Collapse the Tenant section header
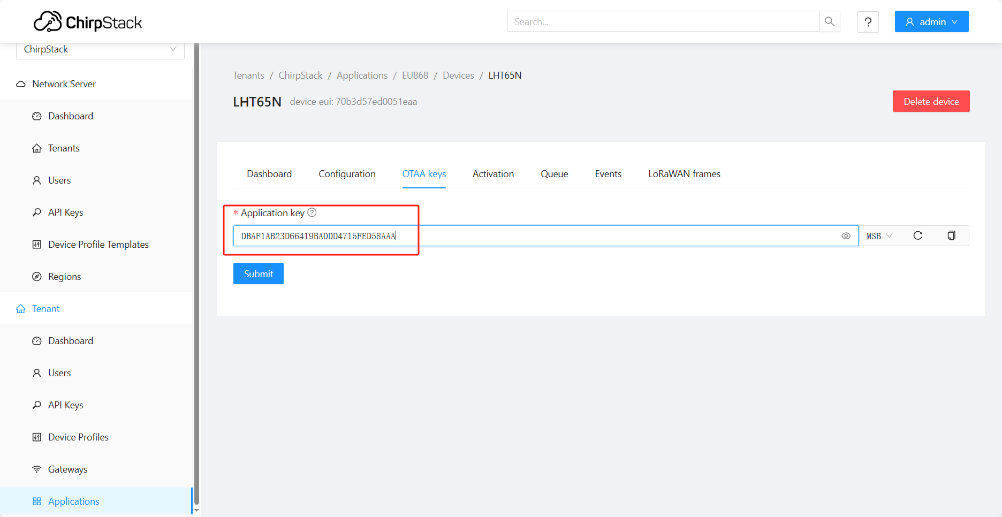 coord(96,309)
